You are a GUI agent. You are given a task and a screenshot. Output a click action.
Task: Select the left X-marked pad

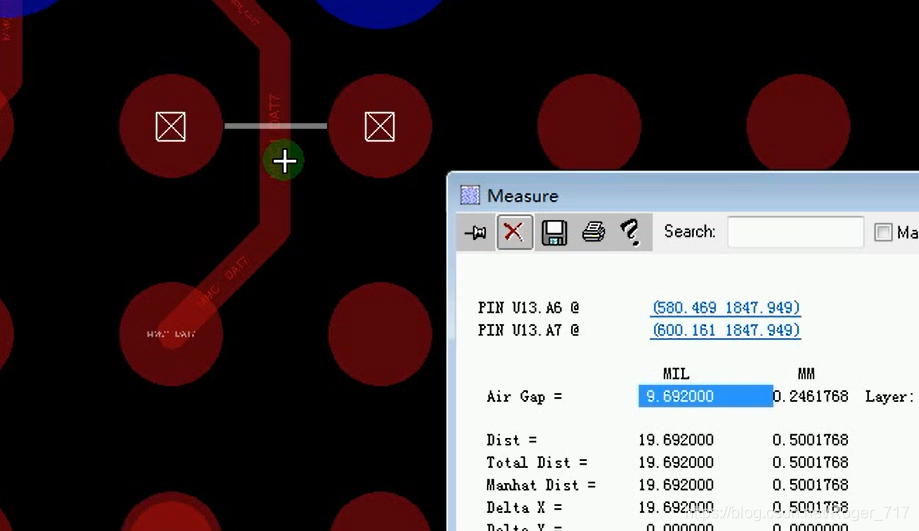tap(170, 127)
